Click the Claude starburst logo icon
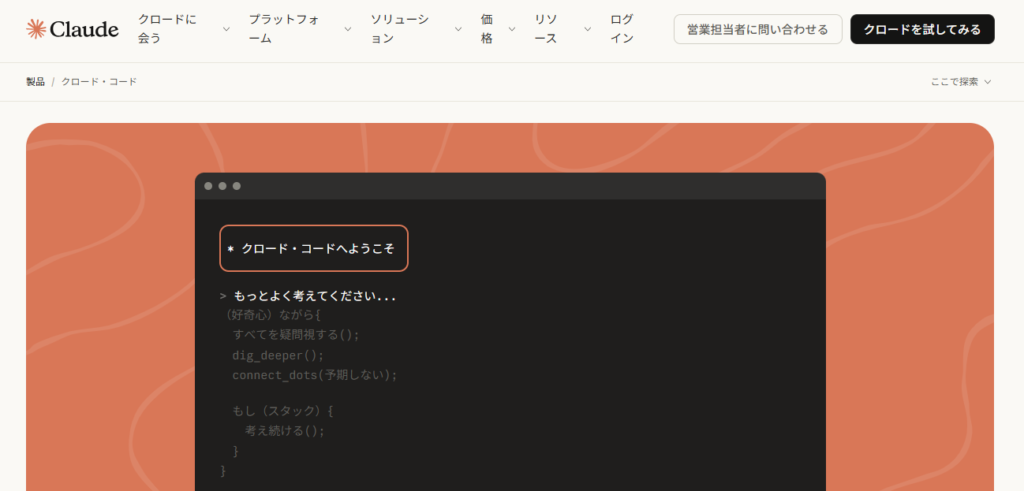 (37, 29)
